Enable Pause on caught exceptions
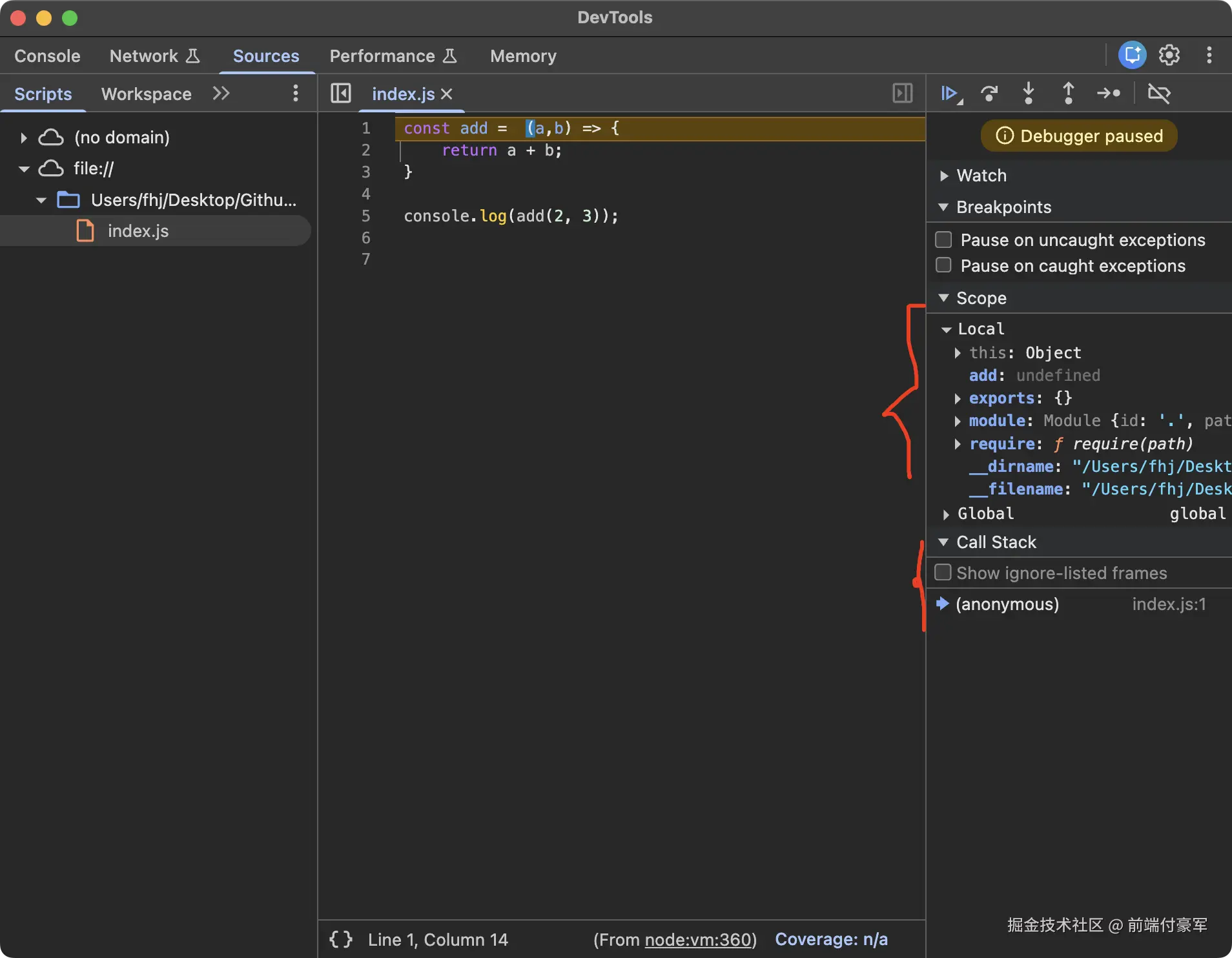Screen dimensions: 1232x958 coord(943,266)
